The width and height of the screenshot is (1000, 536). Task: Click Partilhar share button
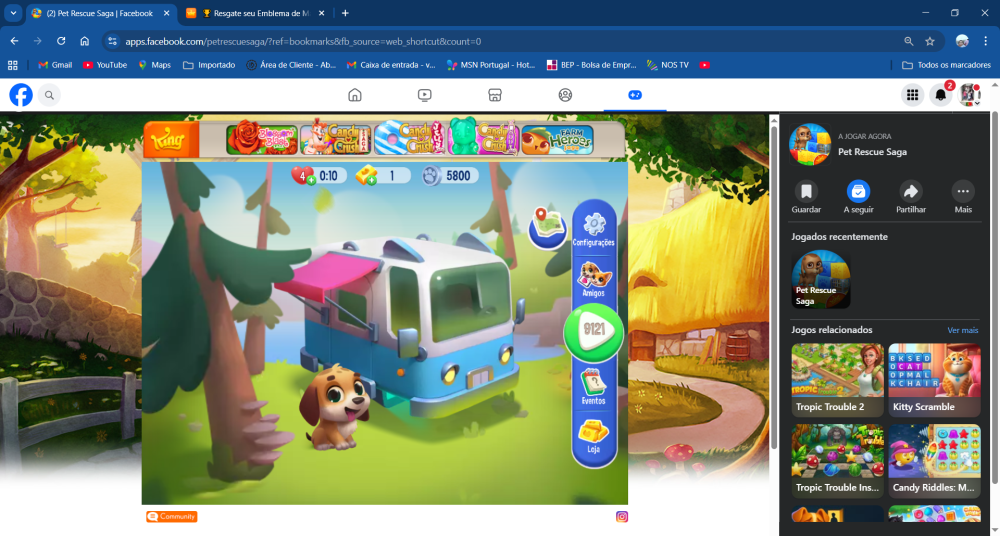(x=911, y=197)
